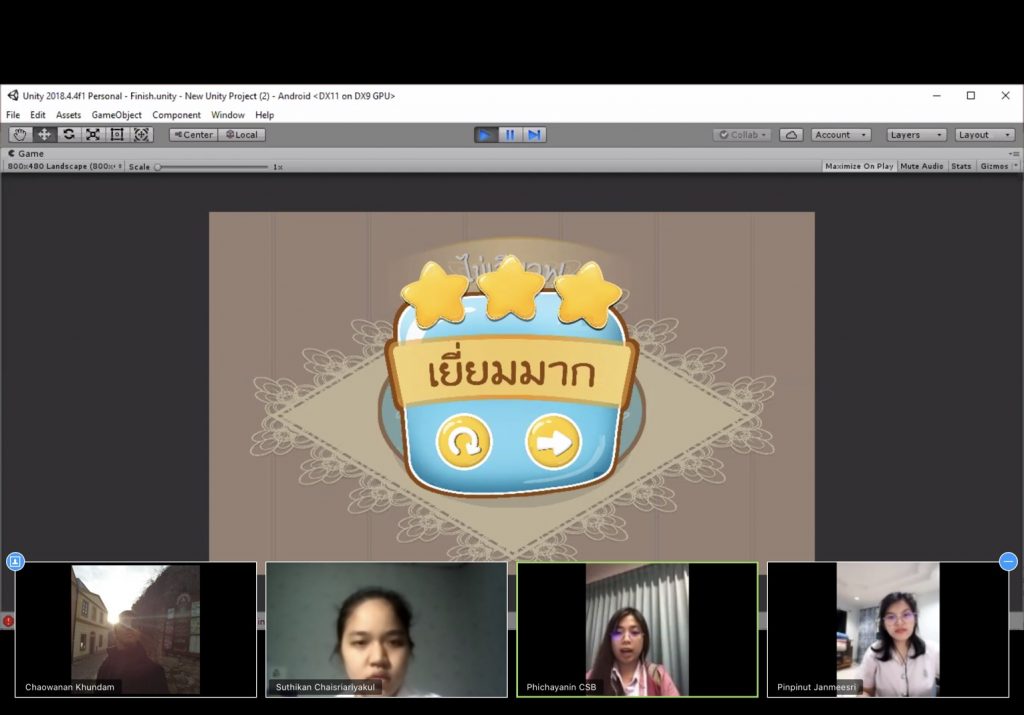This screenshot has width=1024, height=715.
Task: Open Unity cloud services
Action: [791, 135]
